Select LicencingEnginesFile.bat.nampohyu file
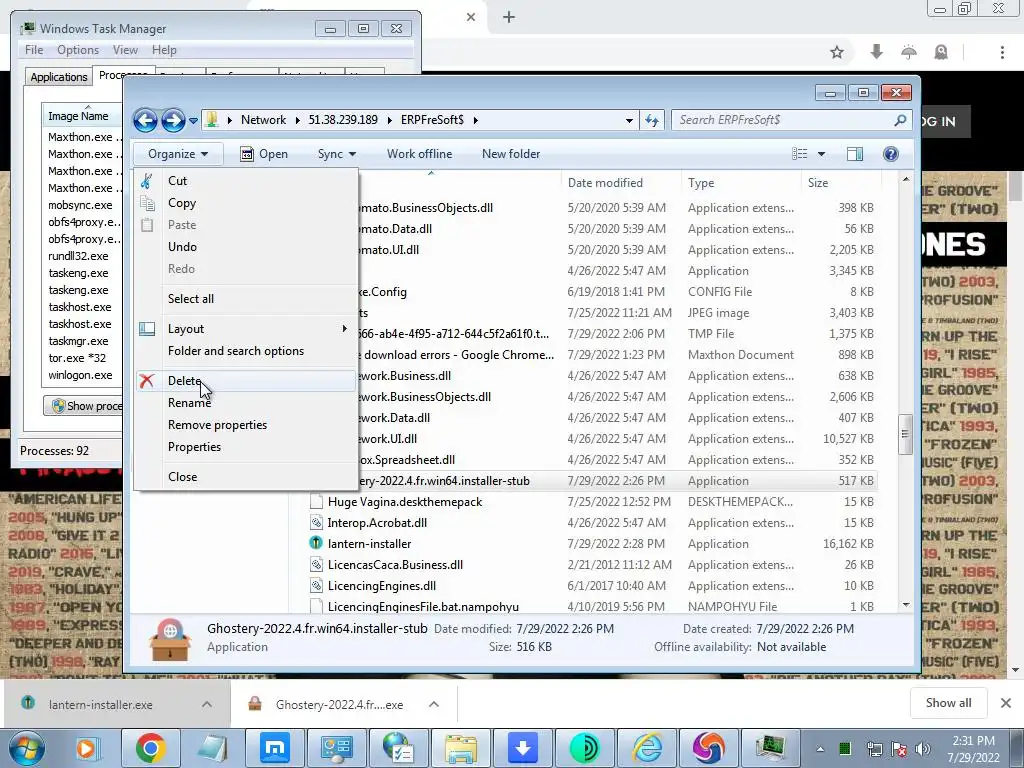 click(x=423, y=607)
